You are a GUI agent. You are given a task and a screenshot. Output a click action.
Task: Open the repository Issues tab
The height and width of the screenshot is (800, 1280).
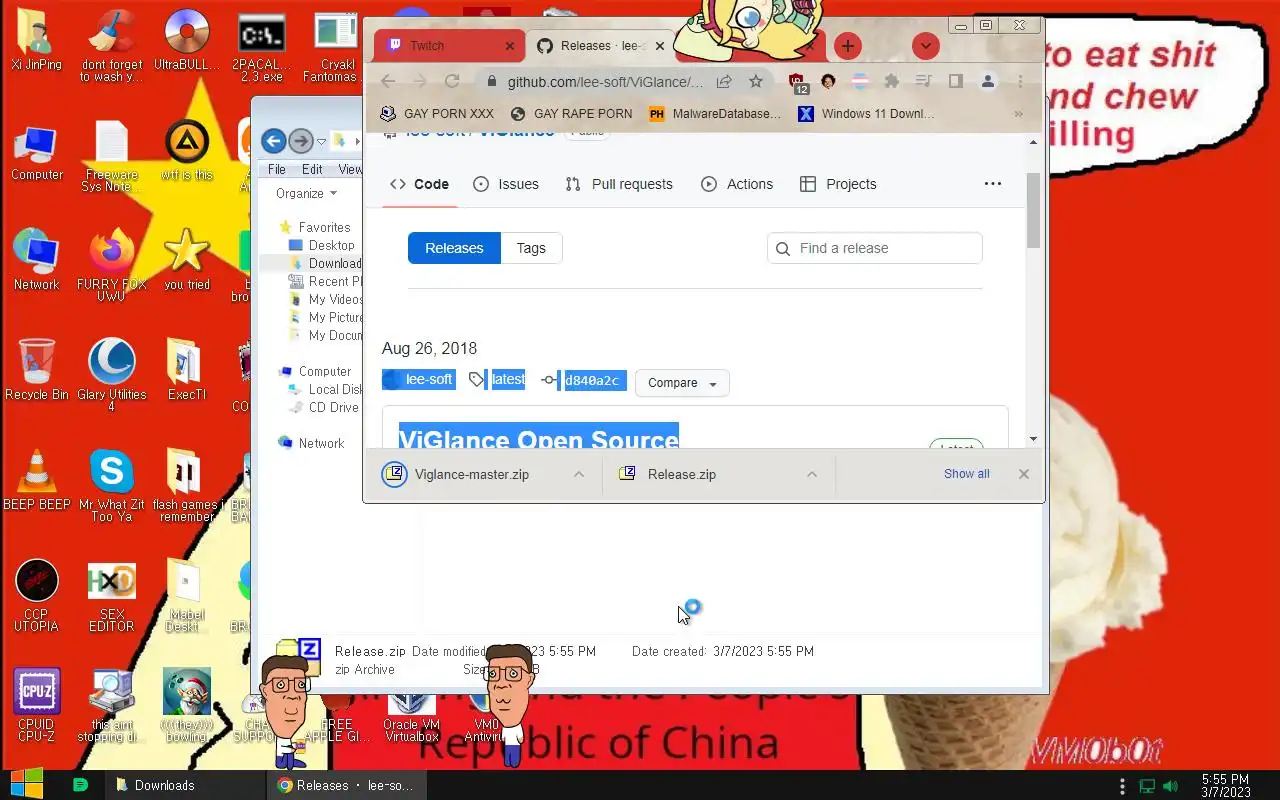[506, 184]
